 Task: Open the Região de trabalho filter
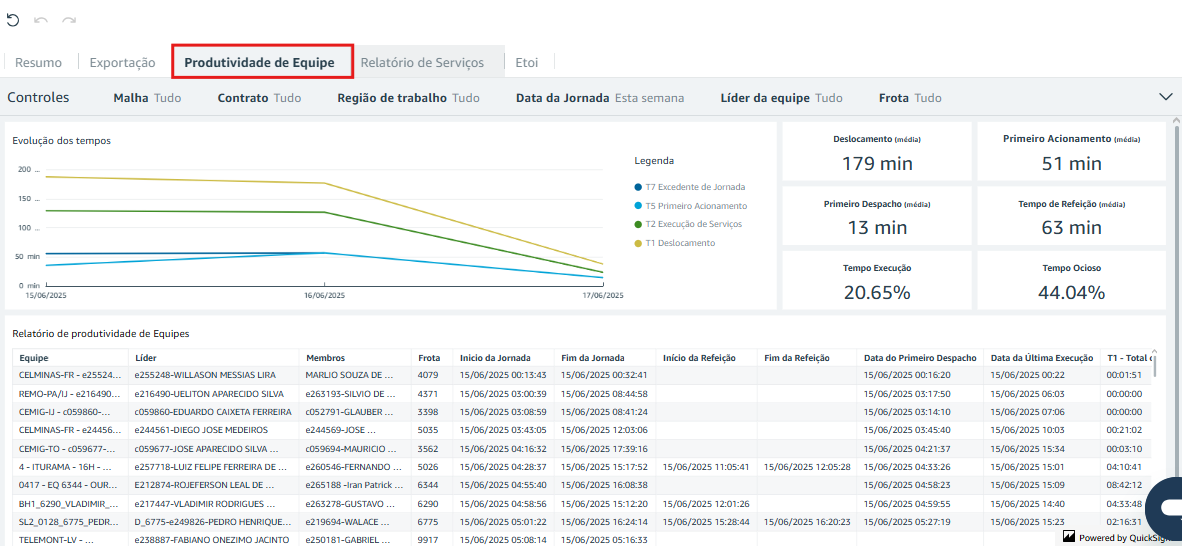coord(408,98)
